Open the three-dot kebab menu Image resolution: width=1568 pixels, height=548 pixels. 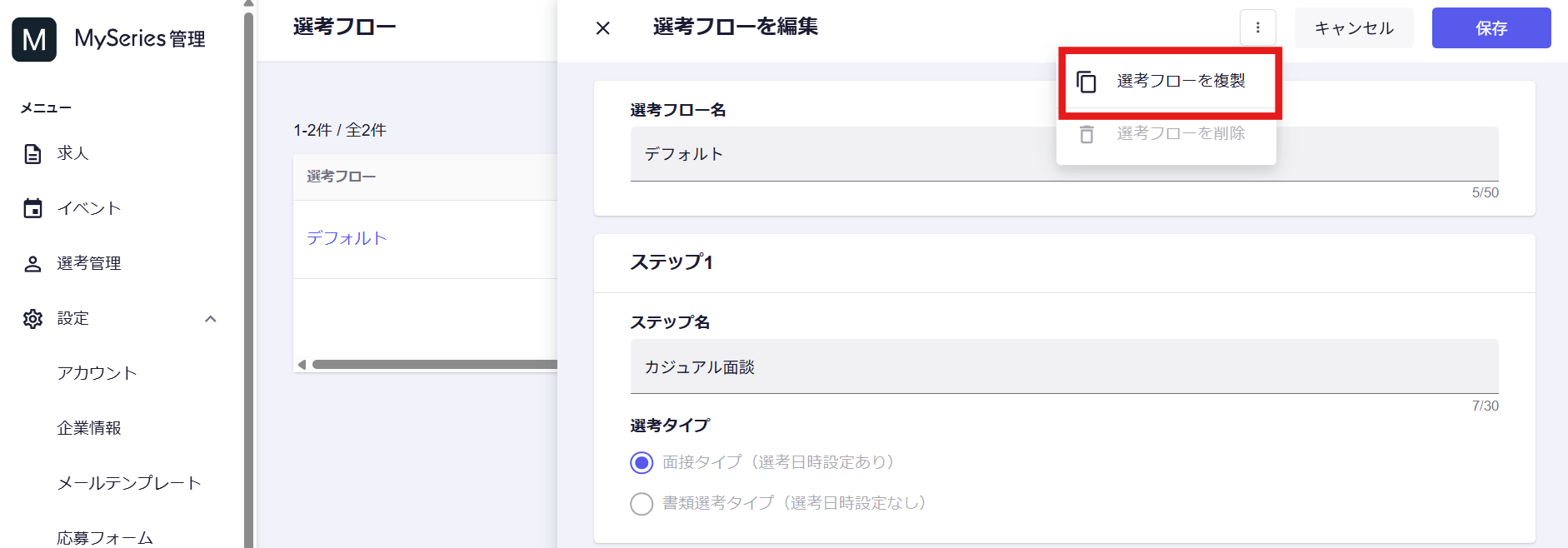(x=1258, y=27)
